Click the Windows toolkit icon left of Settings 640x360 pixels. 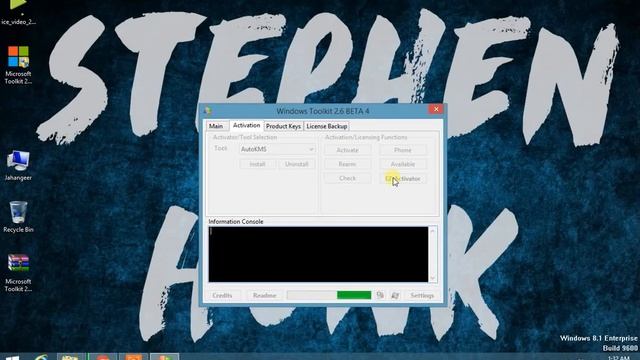pyautogui.click(x=395, y=295)
